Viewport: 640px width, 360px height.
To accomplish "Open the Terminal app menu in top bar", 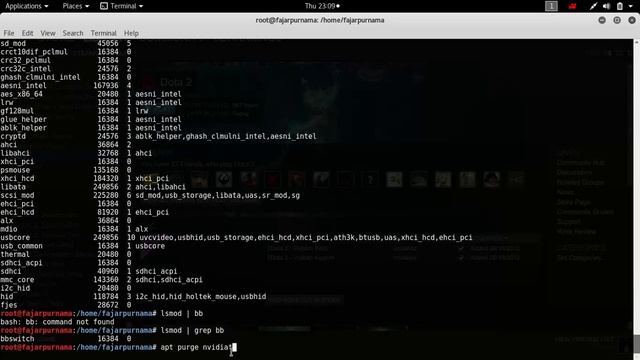I will coord(122,6).
